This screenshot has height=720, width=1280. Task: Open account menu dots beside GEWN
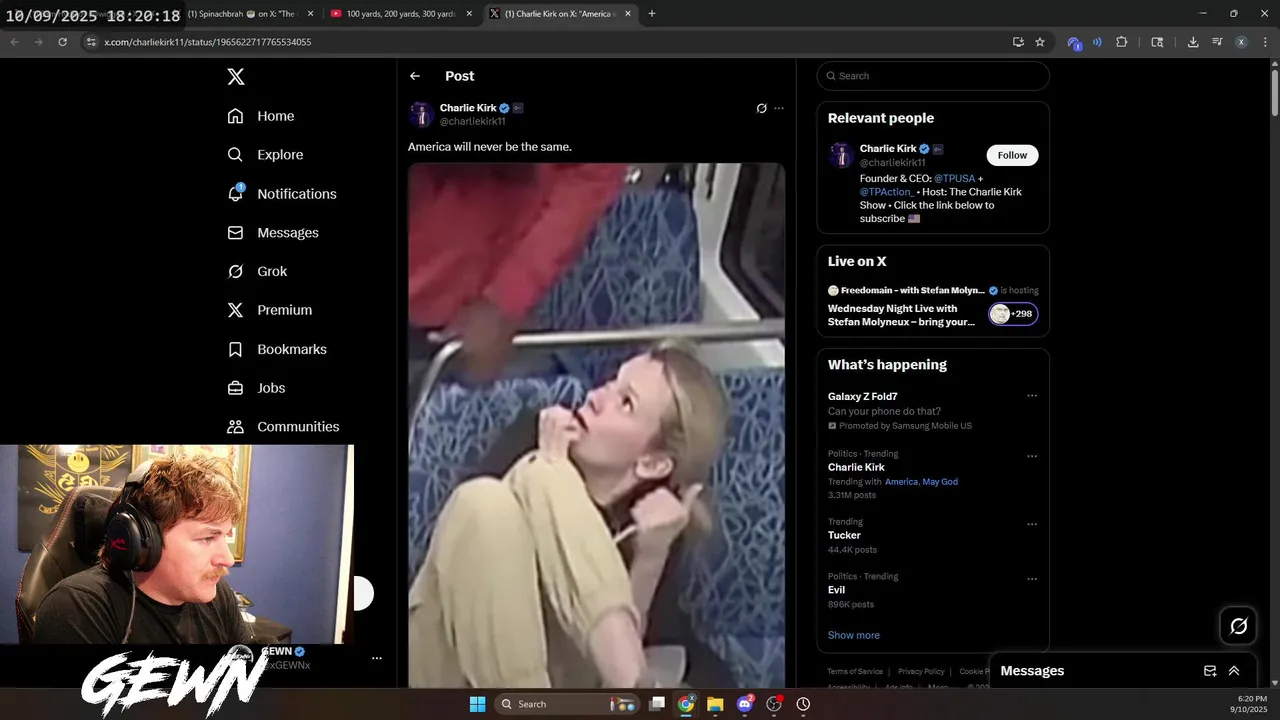[x=377, y=658]
